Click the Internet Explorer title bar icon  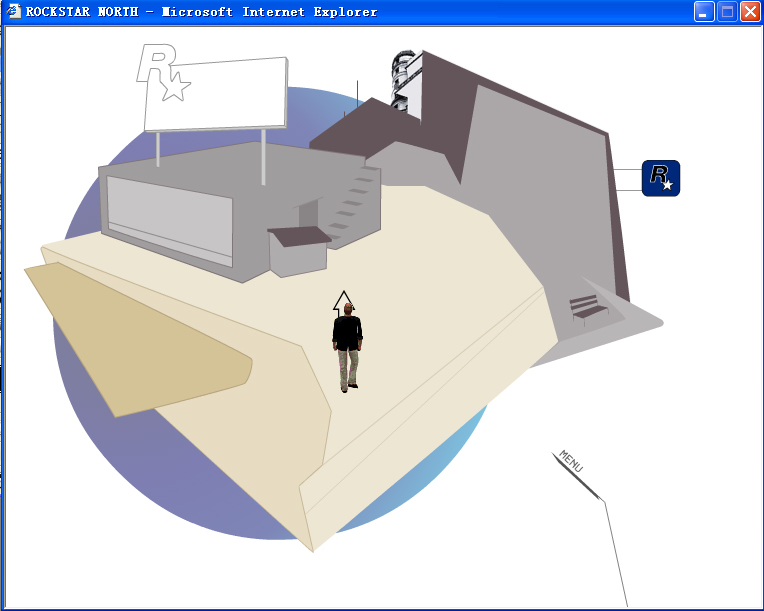pyautogui.click(x=14, y=11)
